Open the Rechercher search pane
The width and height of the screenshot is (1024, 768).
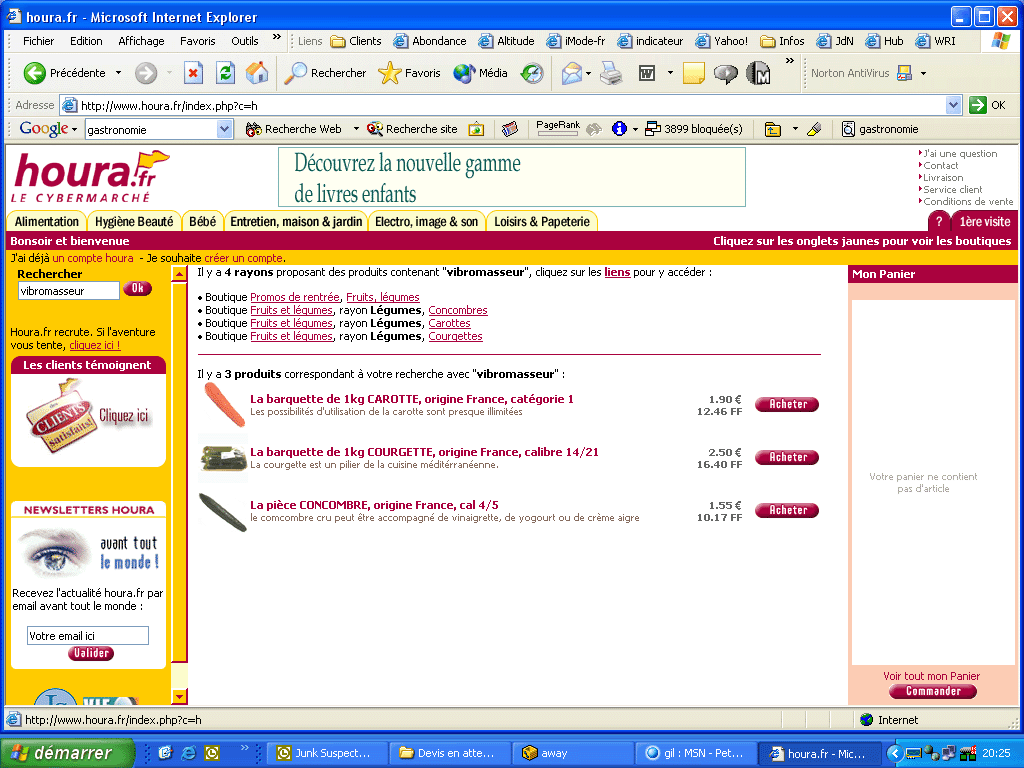point(325,73)
